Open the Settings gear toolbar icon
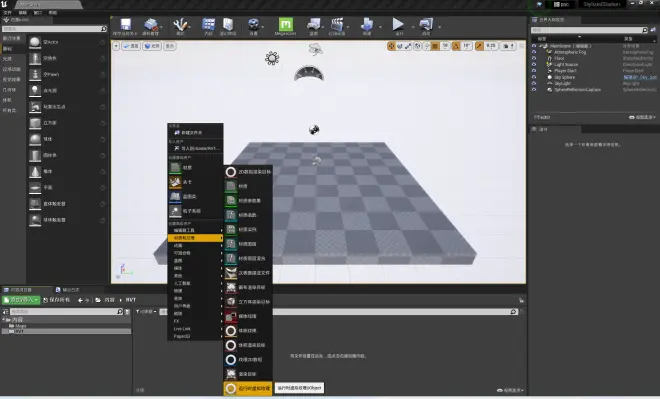 click(253, 24)
